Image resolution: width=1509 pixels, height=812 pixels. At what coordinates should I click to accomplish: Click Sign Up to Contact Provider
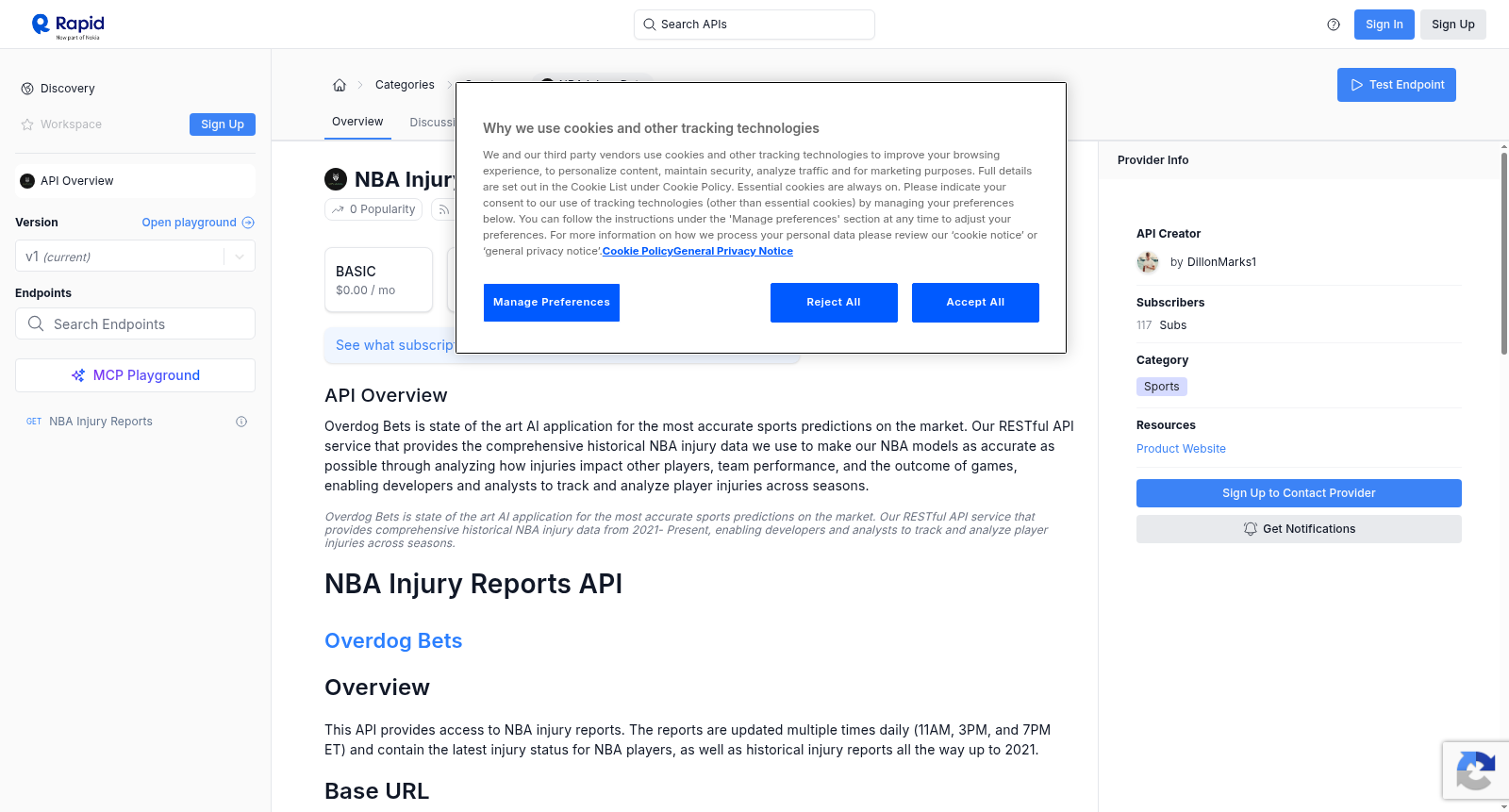(x=1299, y=493)
